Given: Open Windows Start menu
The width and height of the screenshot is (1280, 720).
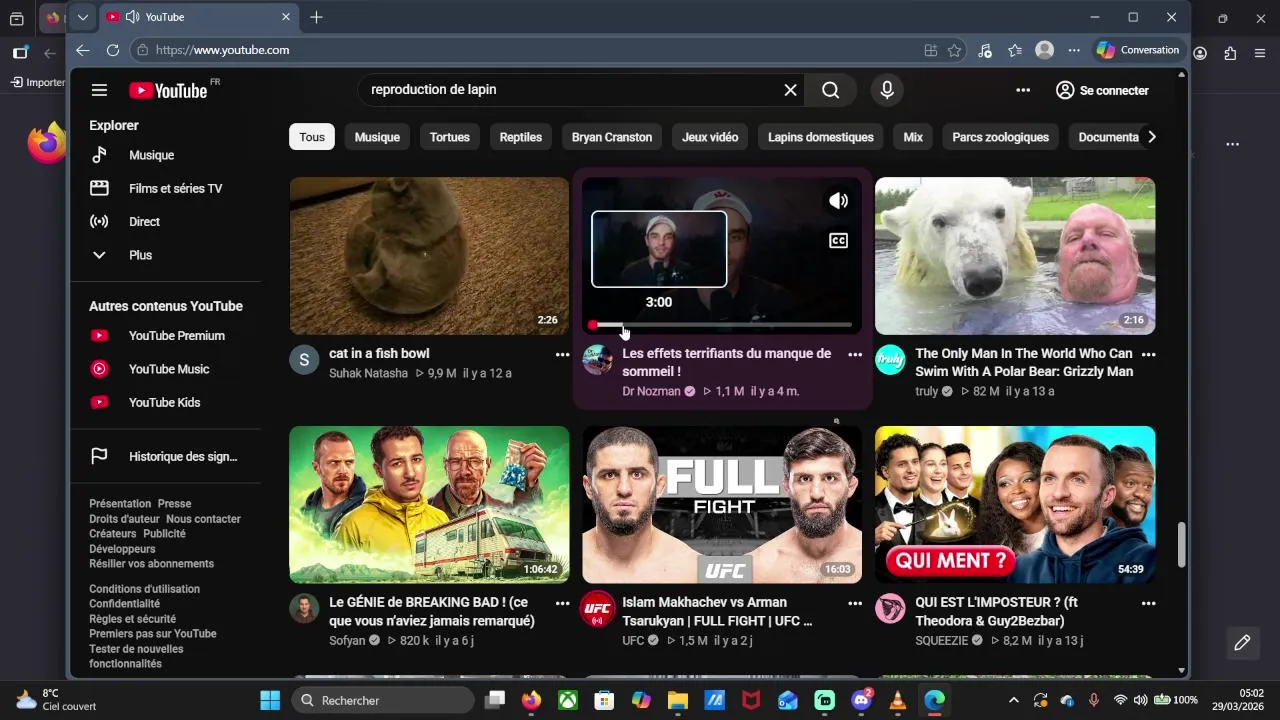Looking at the screenshot, I should [x=270, y=700].
